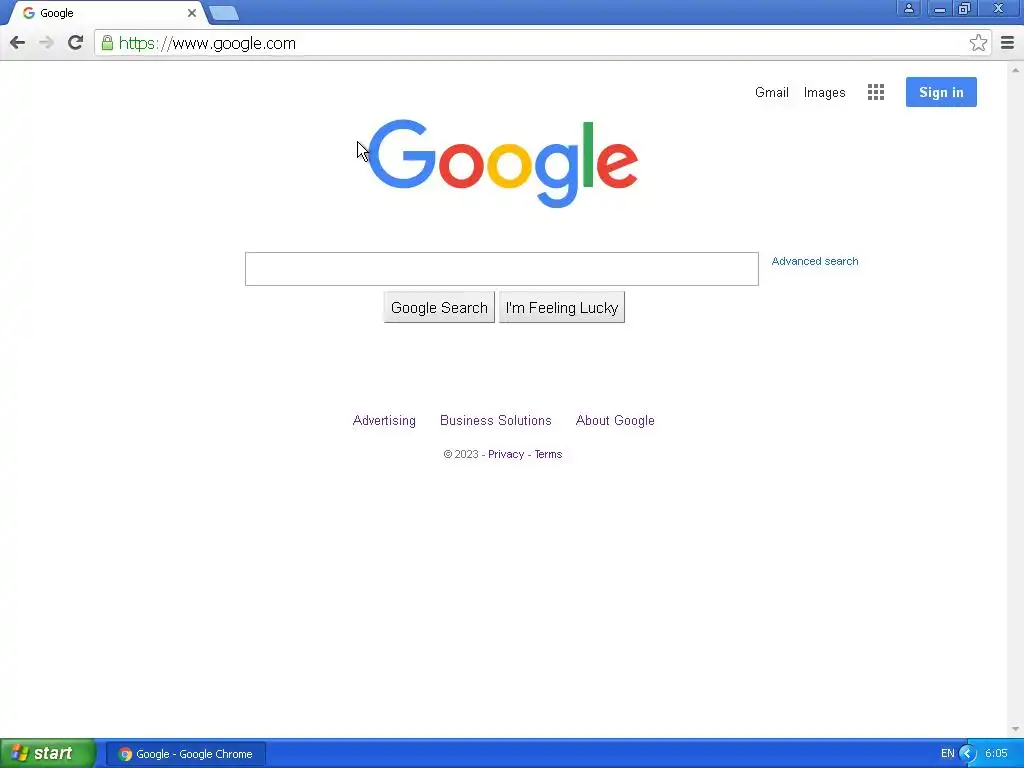Click the Chrome user profile icon

click(x=908, y=8)
